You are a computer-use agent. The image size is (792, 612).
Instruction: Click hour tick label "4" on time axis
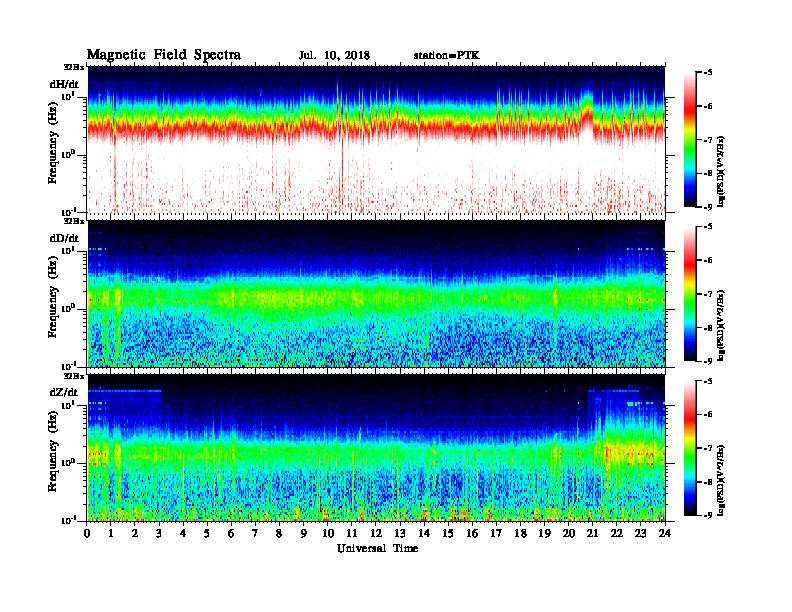tap(183, 533)
